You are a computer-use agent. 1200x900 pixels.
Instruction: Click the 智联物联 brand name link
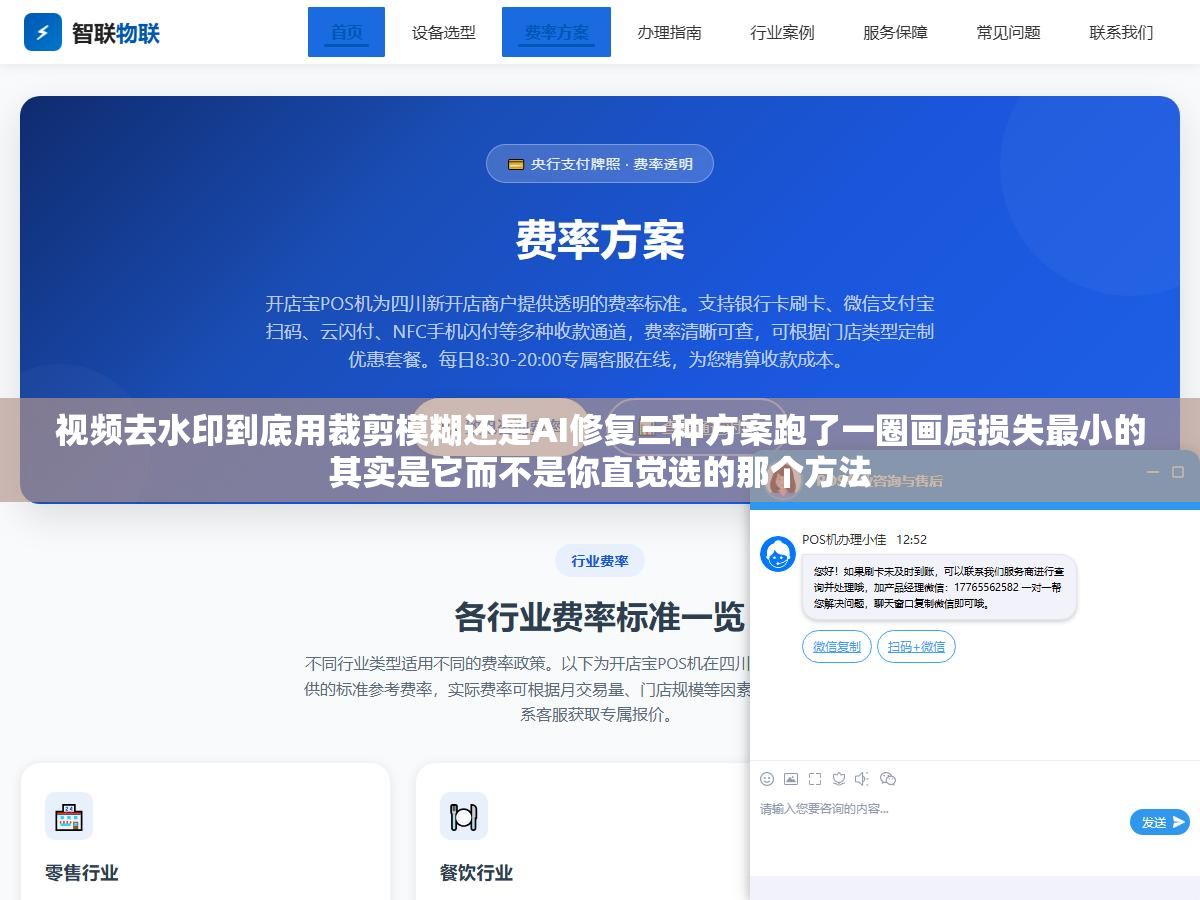pyautogui.click(x=116, y=33)
